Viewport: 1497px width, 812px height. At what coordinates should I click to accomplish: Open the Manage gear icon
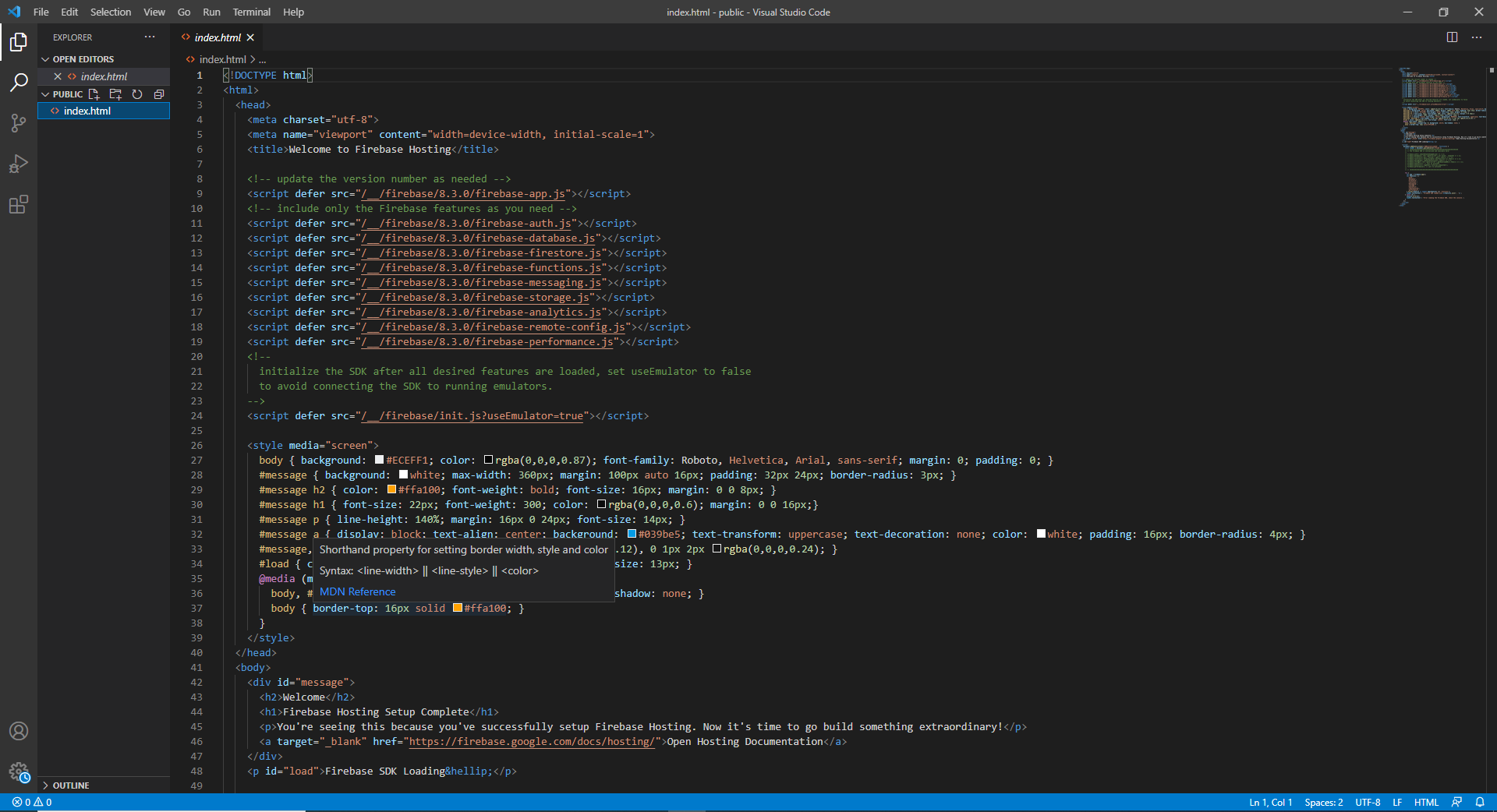point(19,771)
